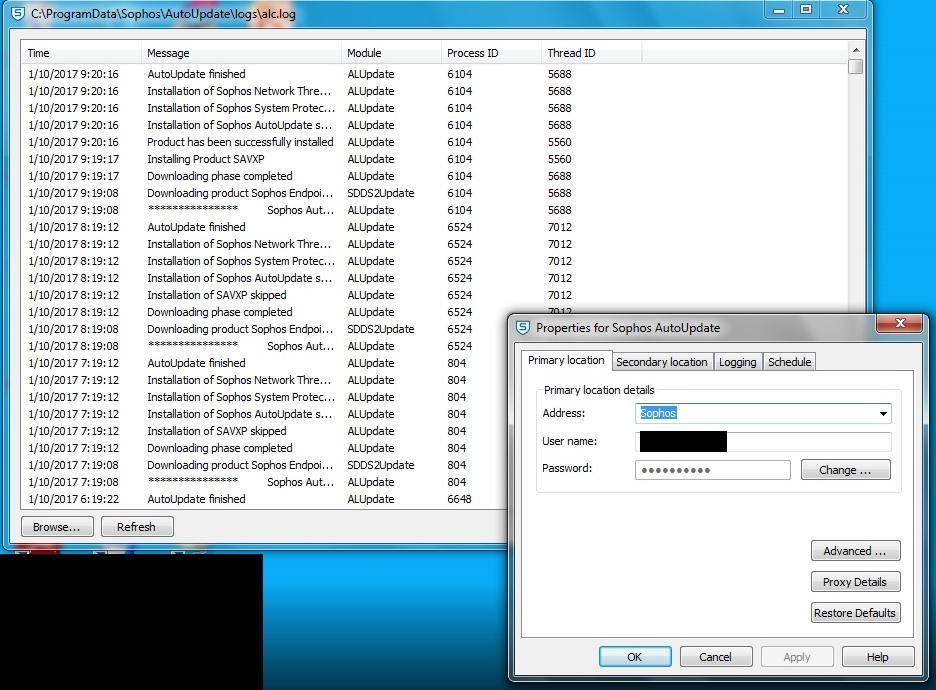Switch to the Secondary location tab
The image size is (936, 690).
661,362
